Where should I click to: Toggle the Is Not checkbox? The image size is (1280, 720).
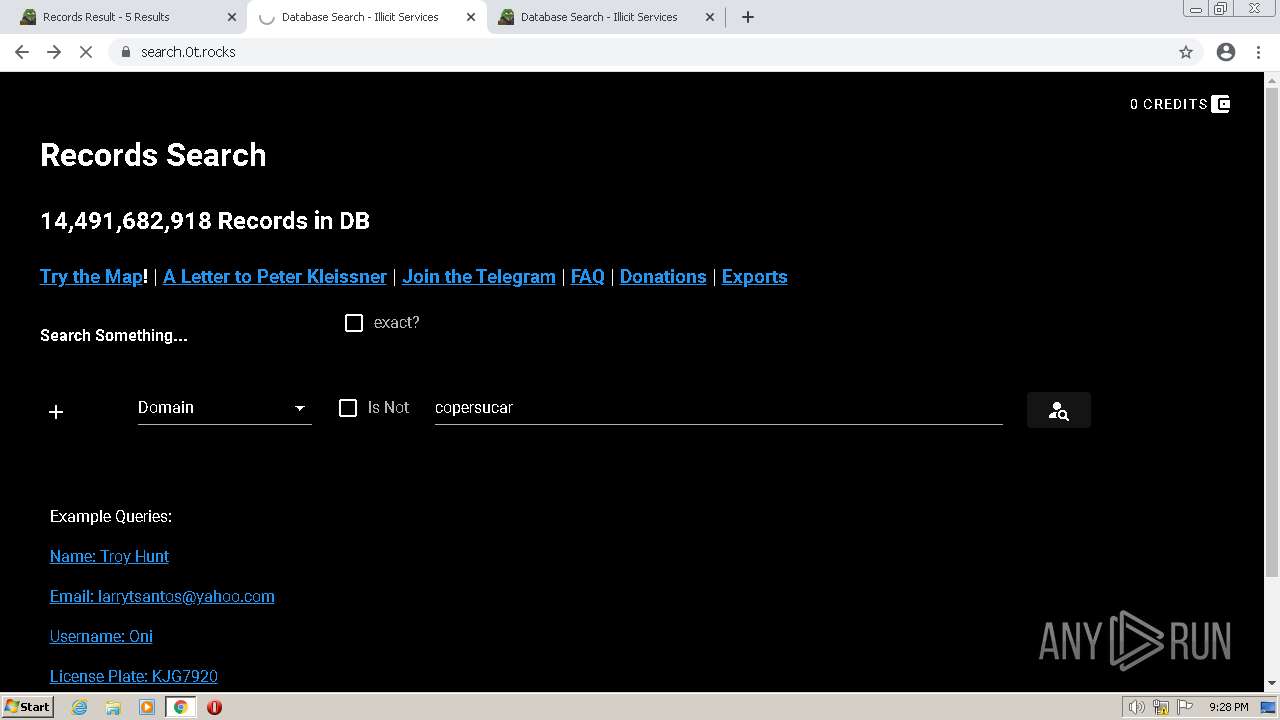point(348,408)
